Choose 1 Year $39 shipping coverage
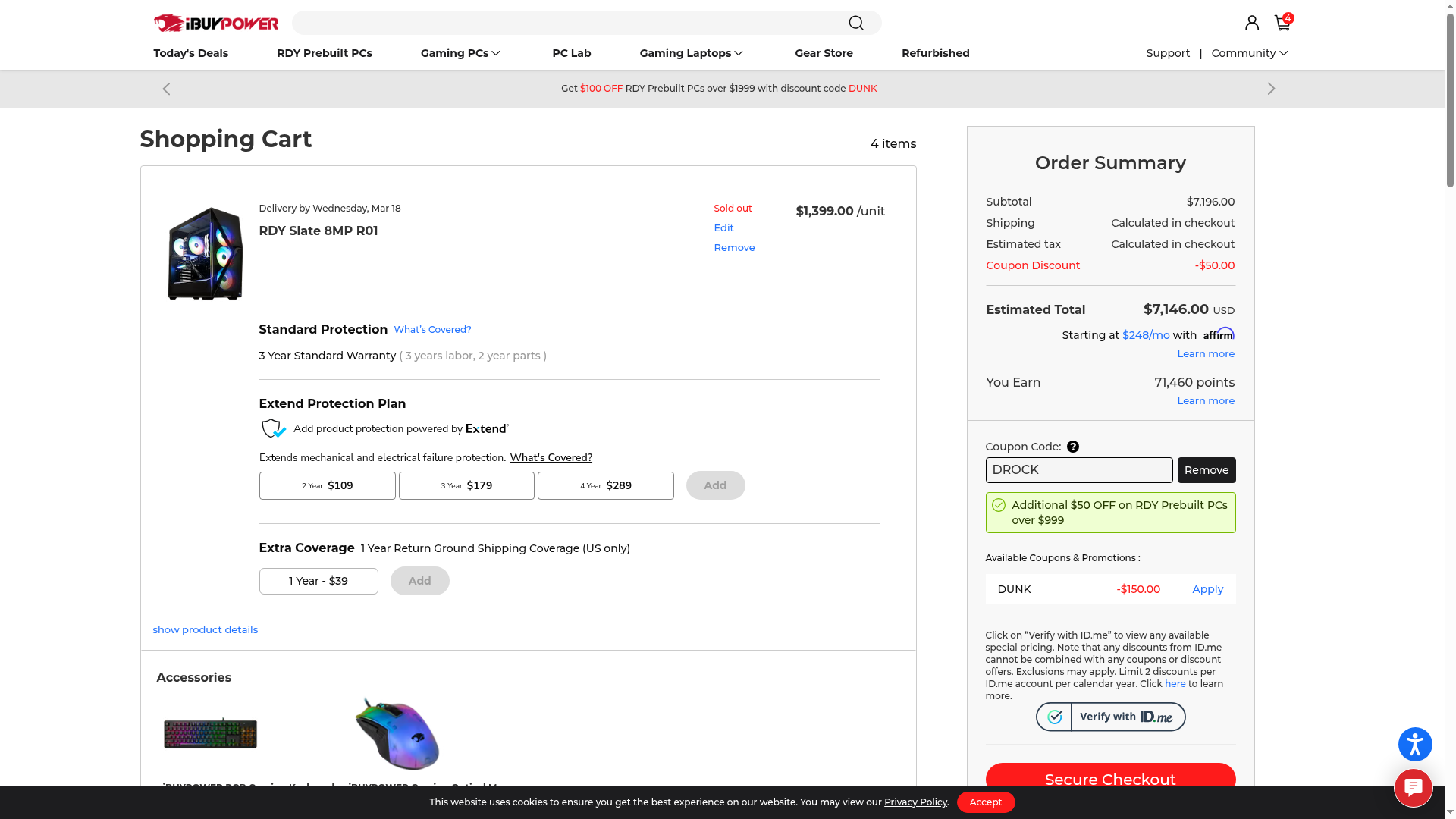 [x=318, y=581]
